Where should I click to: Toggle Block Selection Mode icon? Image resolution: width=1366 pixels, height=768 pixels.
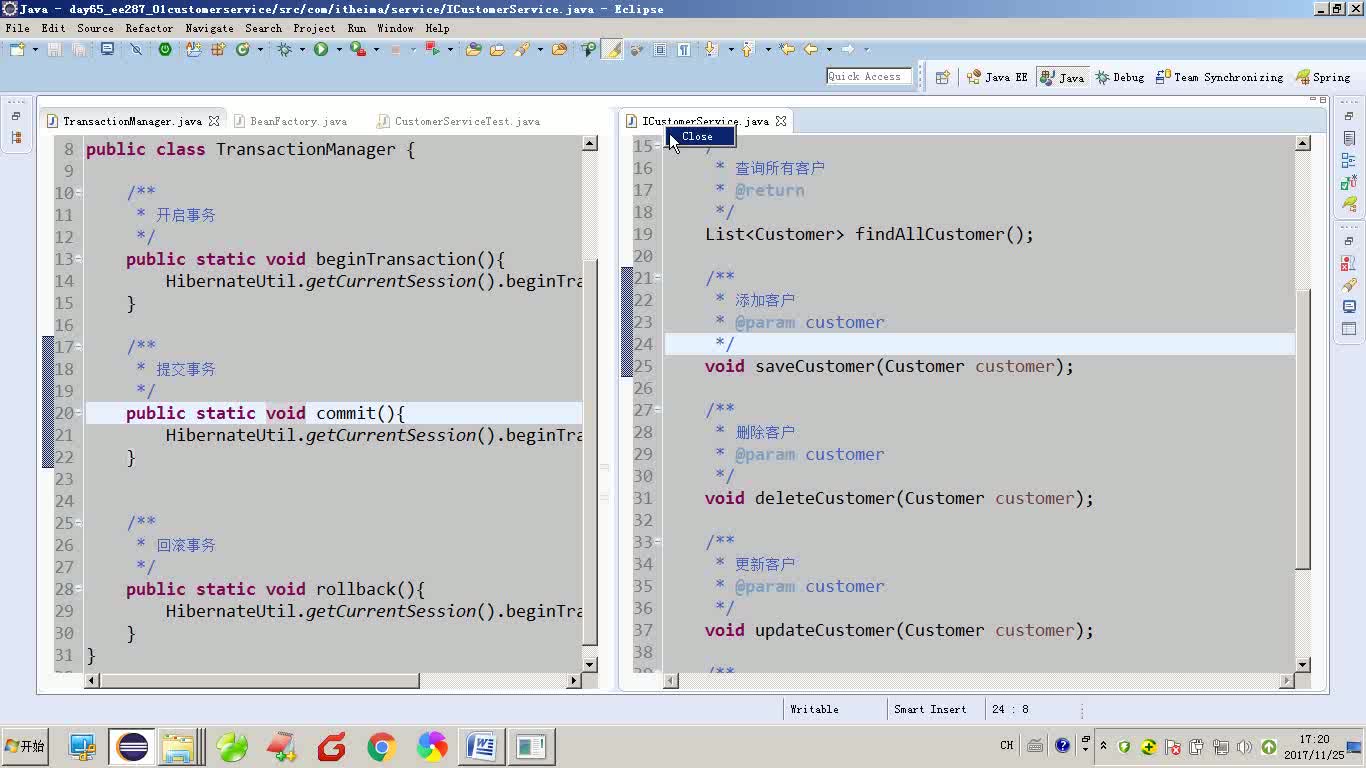660,49
